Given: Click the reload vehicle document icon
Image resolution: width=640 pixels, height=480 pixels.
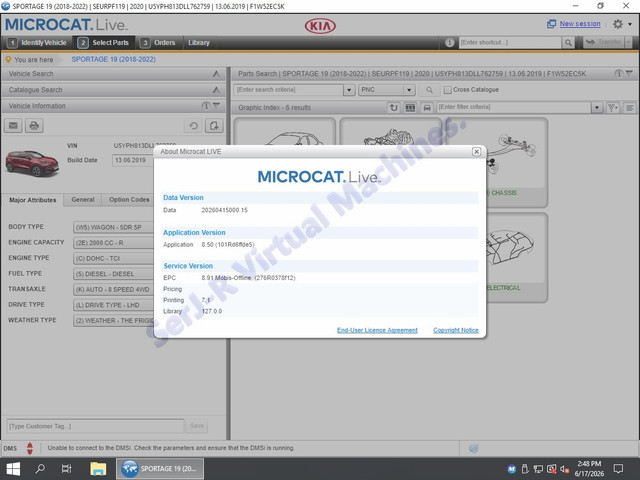Looking at the screenshot, I should click(x=214, y=125).
